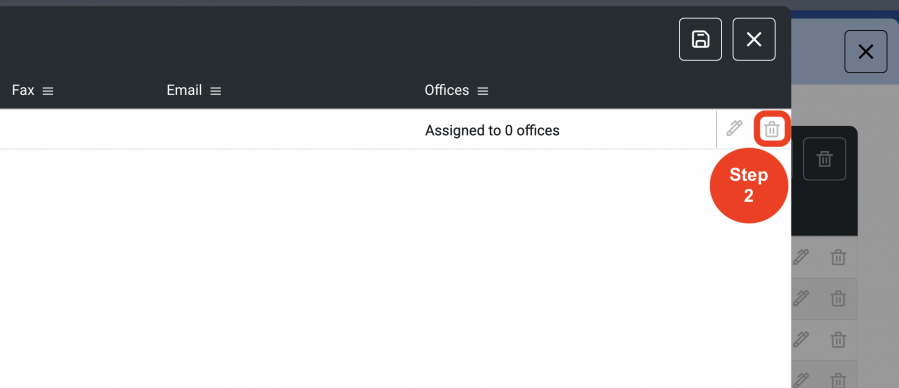Click the save floppy disk icon
The image size is (899, 388).
click(700, 39)
